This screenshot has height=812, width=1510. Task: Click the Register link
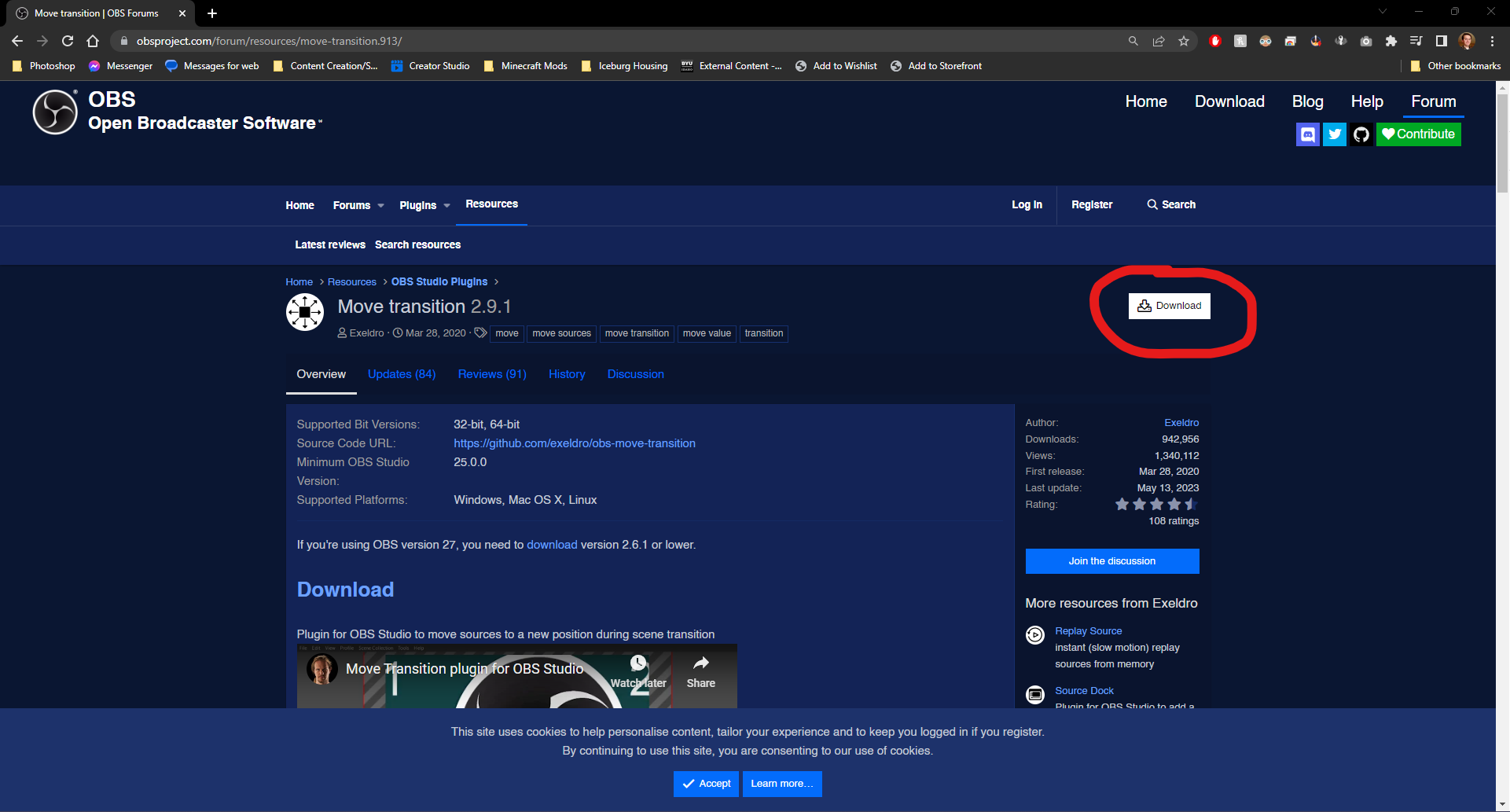(x=1092, y=205)
